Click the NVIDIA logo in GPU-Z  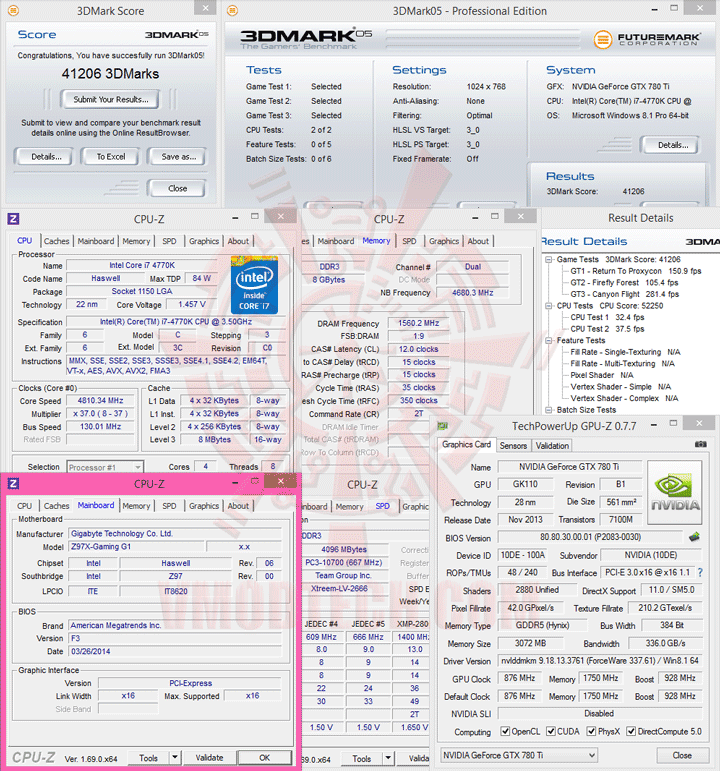coord(674,492)
